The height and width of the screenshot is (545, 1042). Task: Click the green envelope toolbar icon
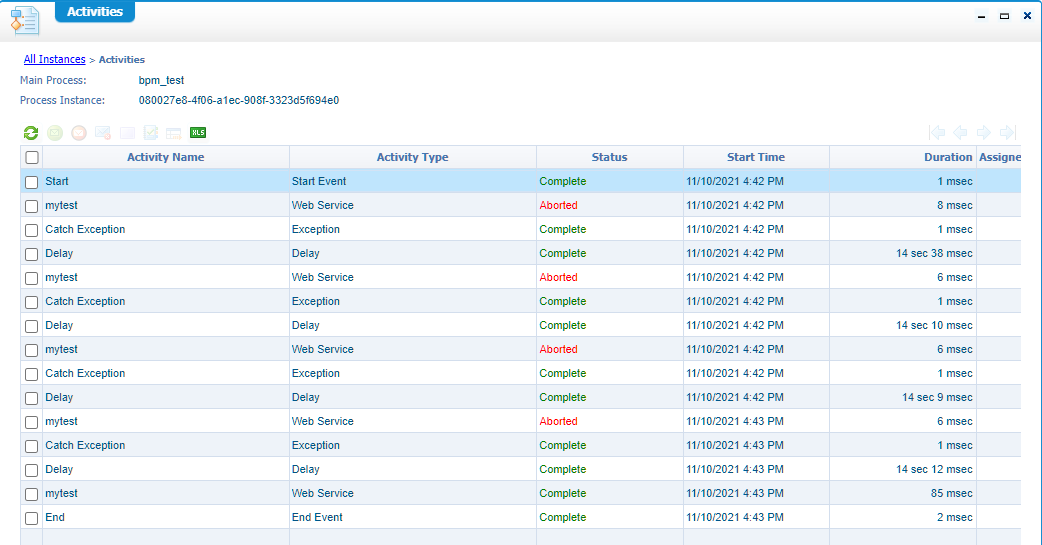pyautogui.click(x=55, y=132)
